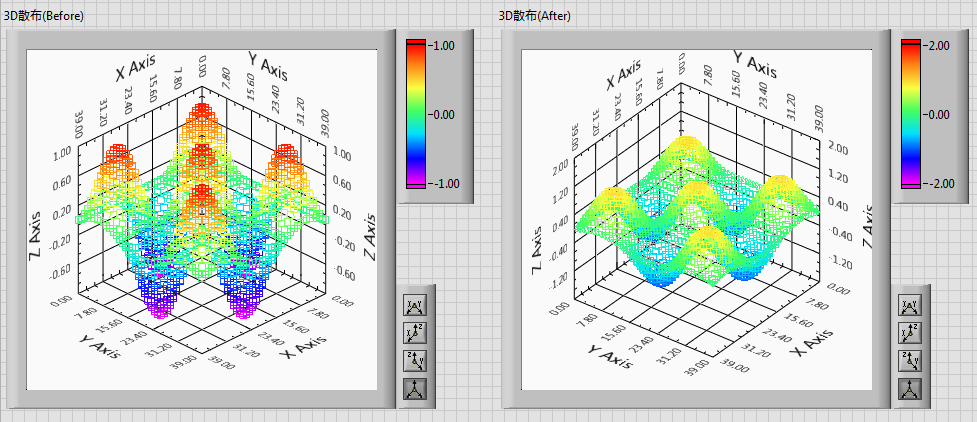
Task: Select XY projection on the After graph
Action: pyautogui.click(x=909, y=306)
